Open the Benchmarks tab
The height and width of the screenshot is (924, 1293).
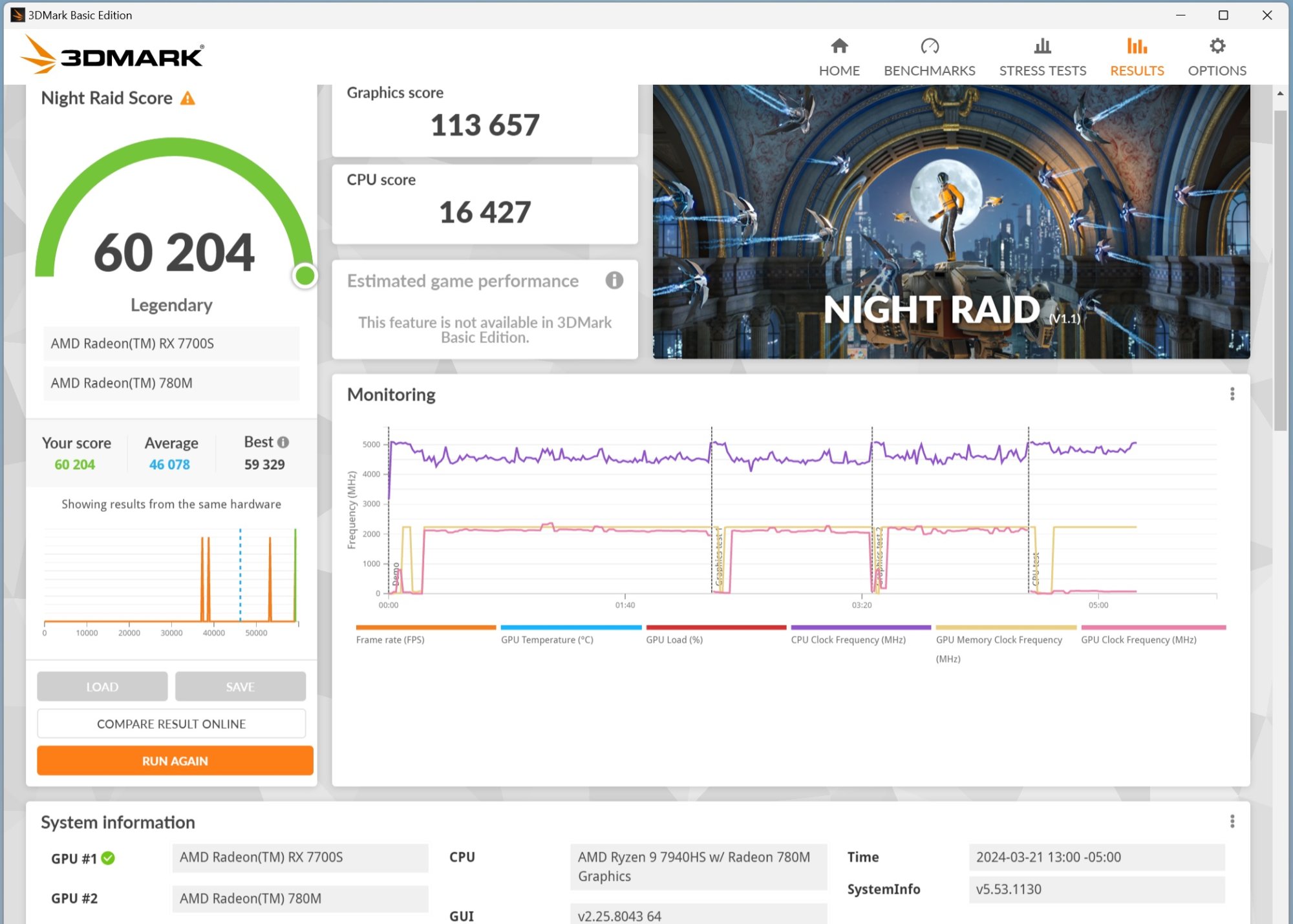(930, 57)
